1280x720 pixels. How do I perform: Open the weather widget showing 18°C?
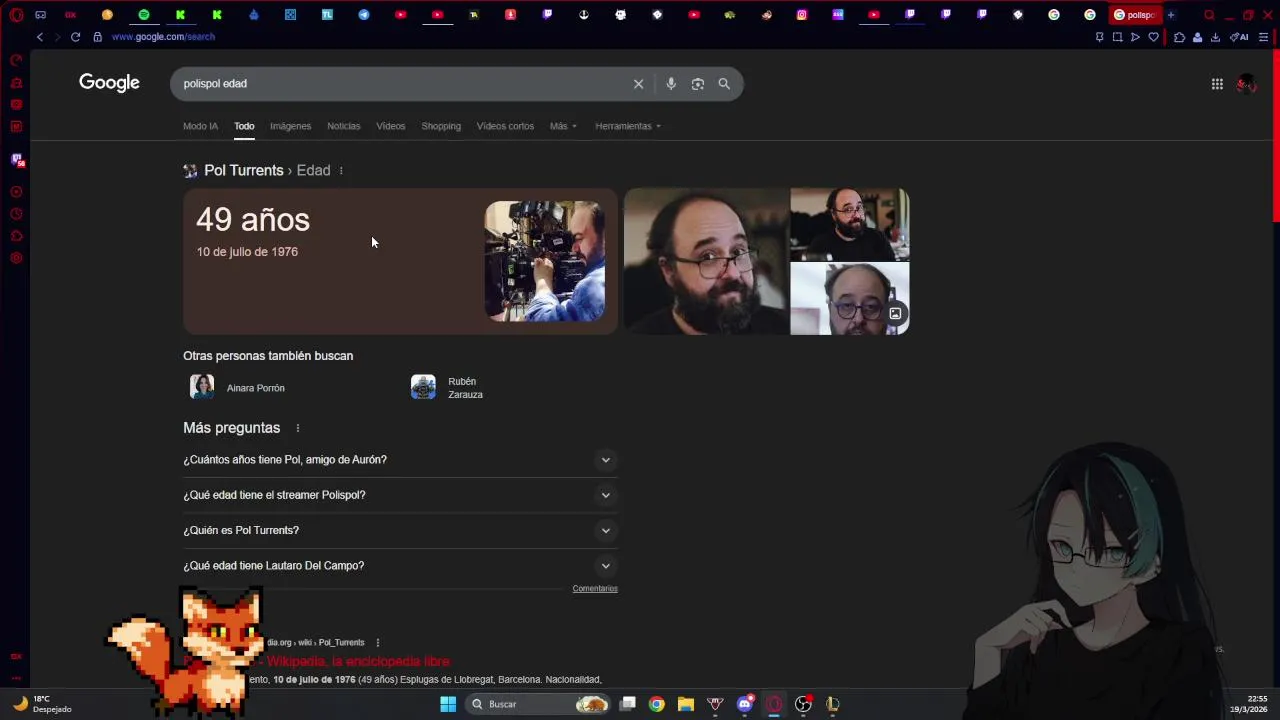(42, 704)
